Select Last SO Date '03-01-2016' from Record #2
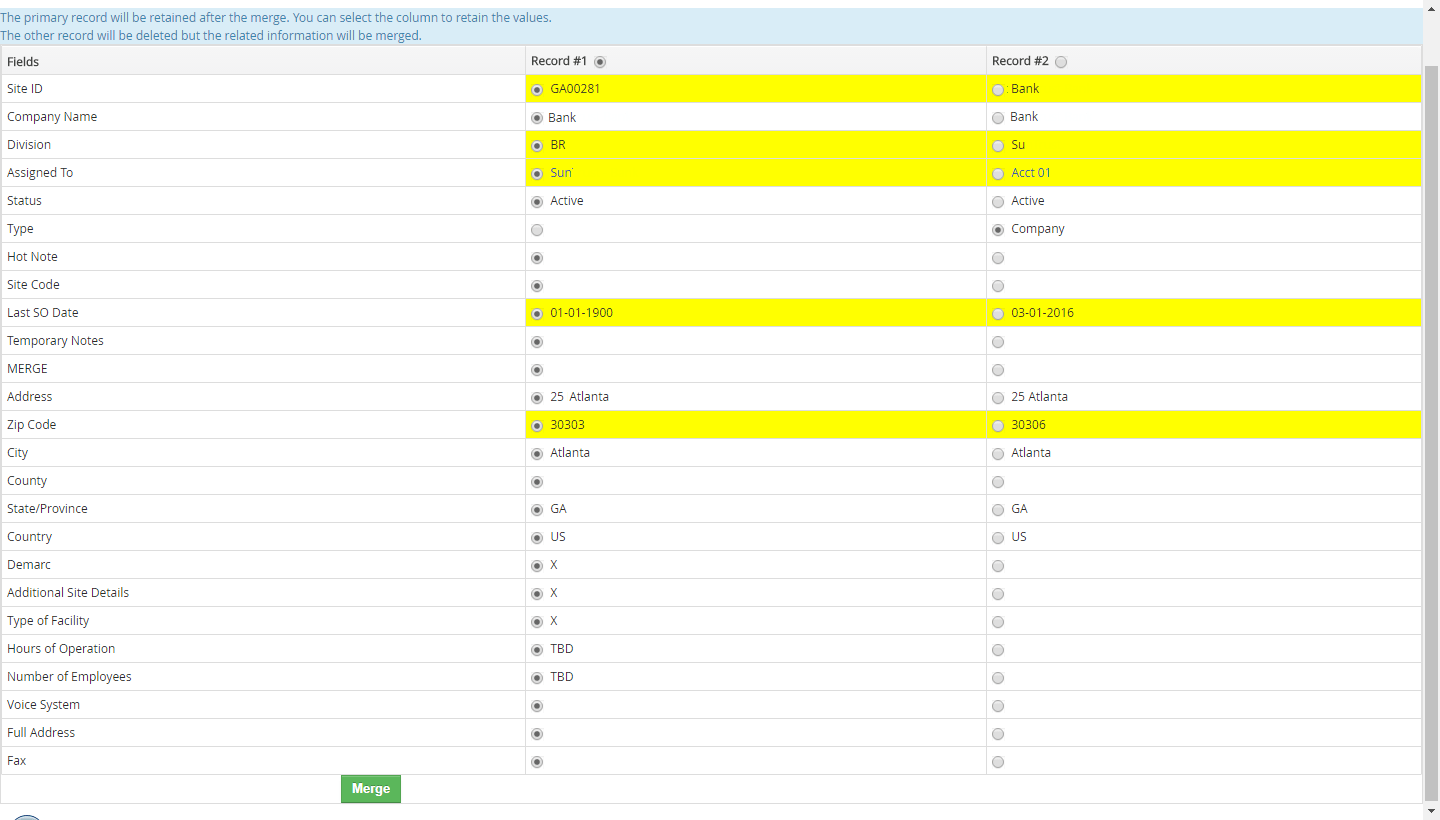 point(998,313)
